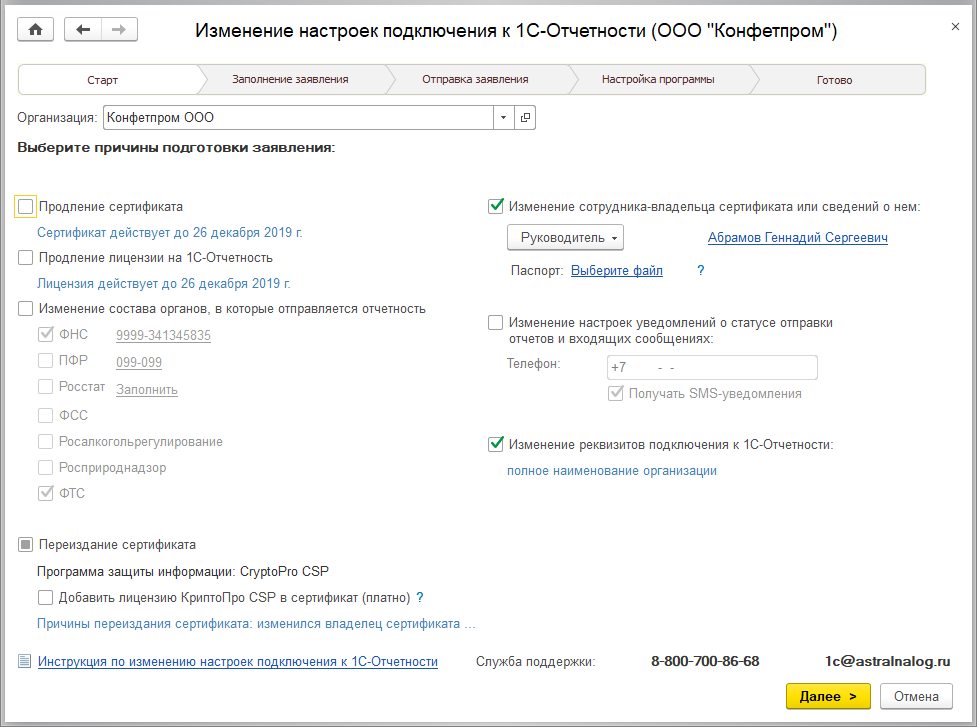The image size is (977, 727).
Task: Click the Отмена button
Action: point(916,696)
